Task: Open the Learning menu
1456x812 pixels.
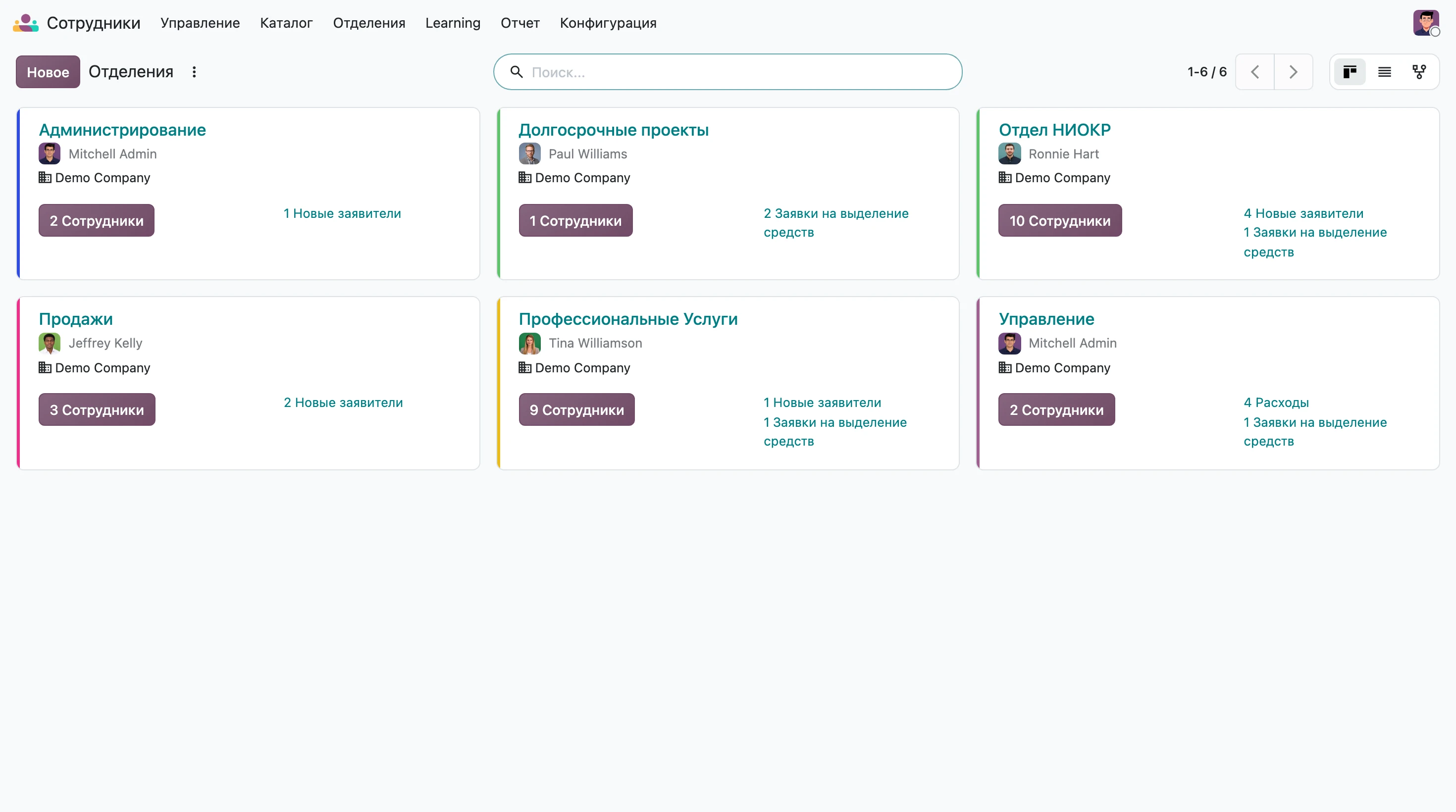Action: [x=453, y=23]
